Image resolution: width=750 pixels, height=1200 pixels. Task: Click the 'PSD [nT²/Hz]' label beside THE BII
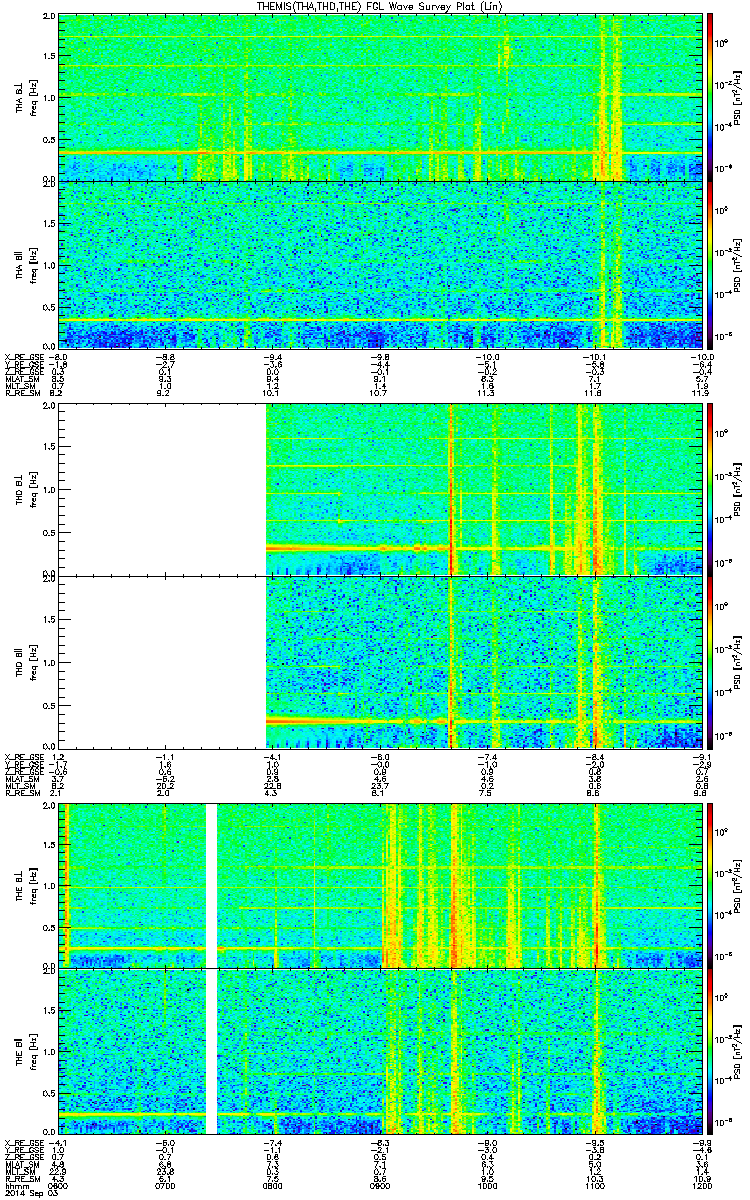point(738,1051)
